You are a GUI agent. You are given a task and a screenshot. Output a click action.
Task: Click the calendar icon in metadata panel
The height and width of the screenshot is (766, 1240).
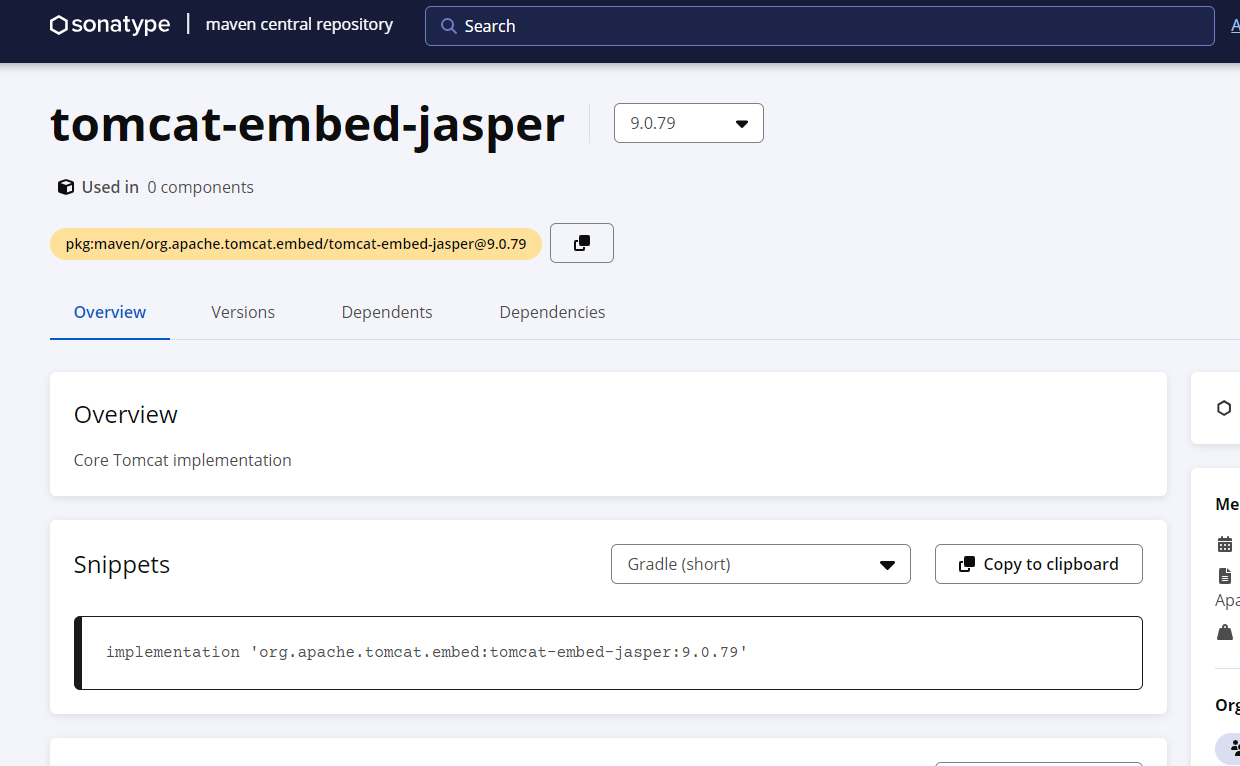(1225, 544)
